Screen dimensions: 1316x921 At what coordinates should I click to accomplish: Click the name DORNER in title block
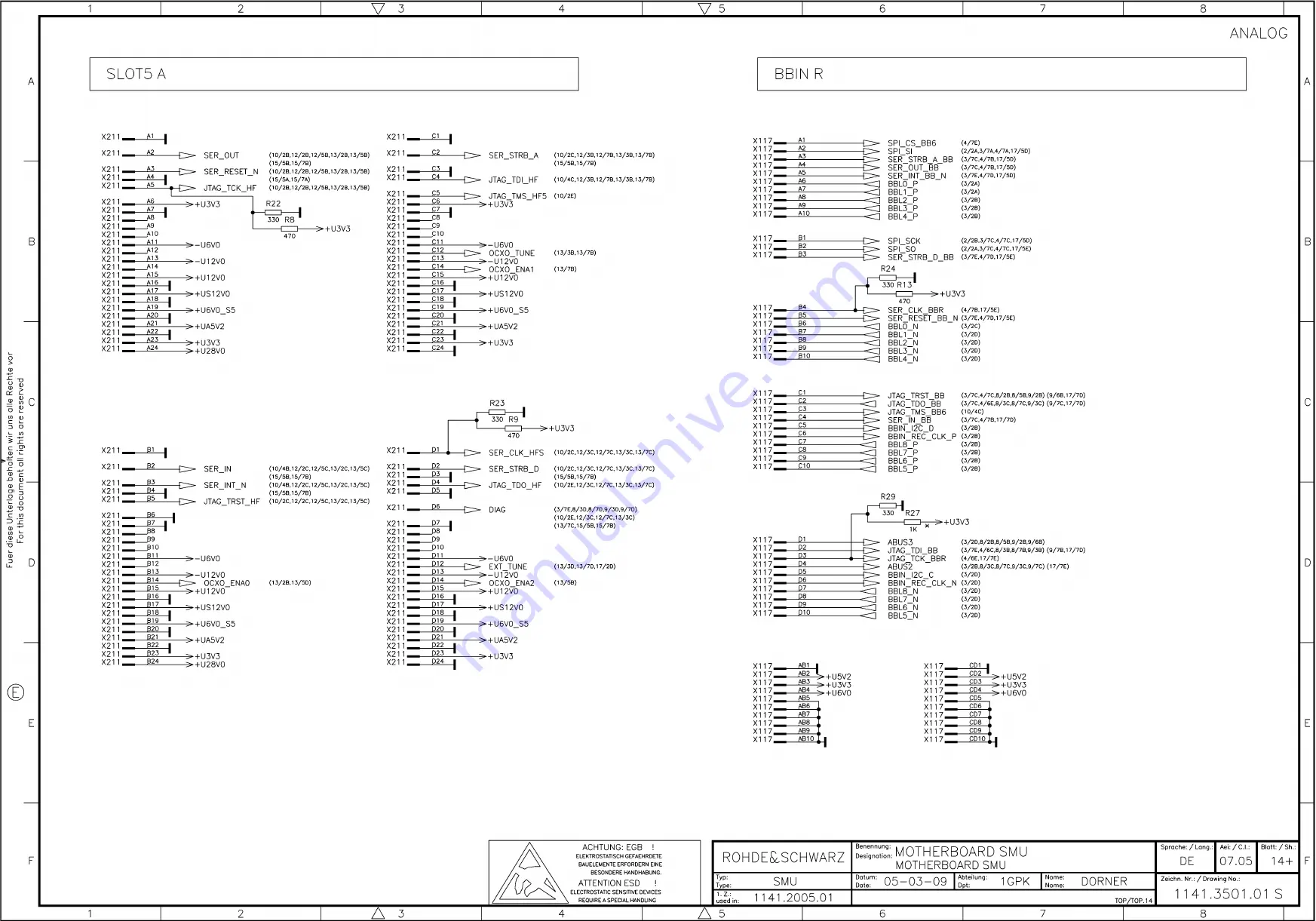point(1104,882)
